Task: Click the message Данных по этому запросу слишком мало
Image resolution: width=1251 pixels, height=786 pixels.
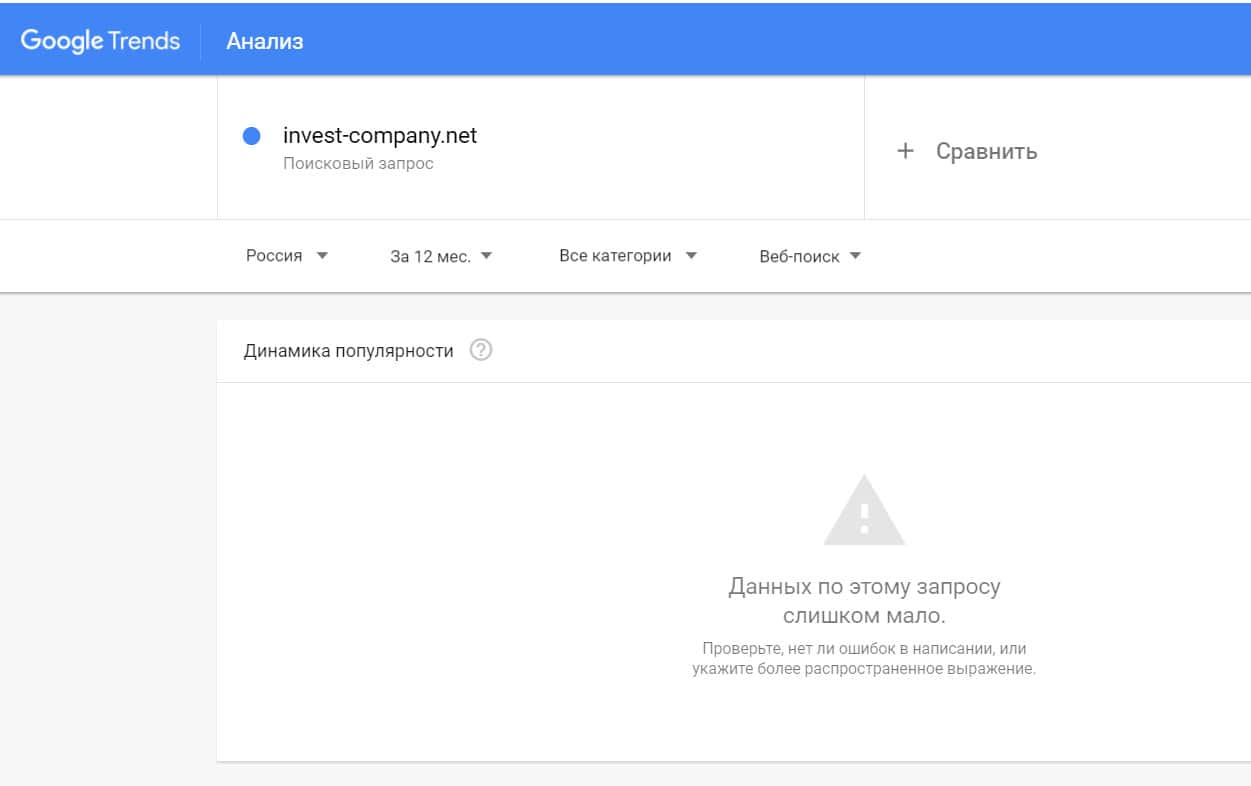Action: 864,599
